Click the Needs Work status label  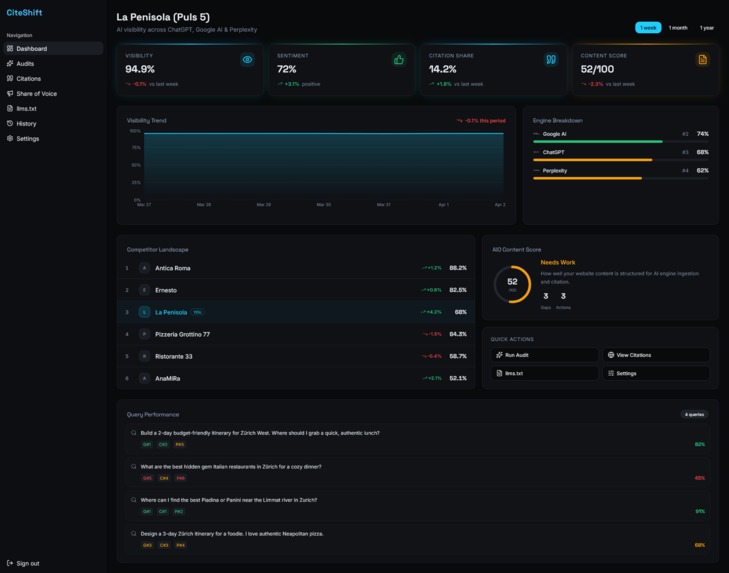557,262
